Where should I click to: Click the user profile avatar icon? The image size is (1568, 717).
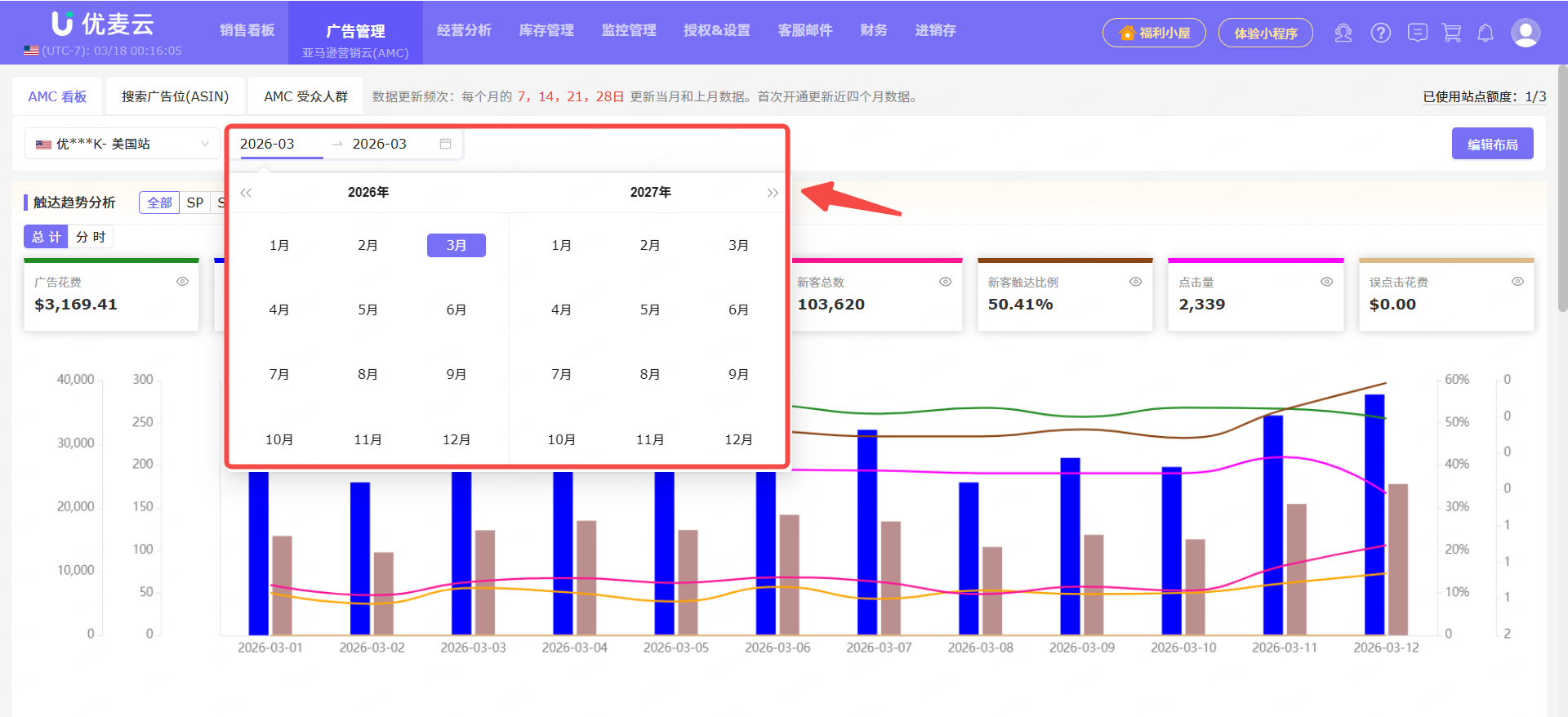point(1525,33)
